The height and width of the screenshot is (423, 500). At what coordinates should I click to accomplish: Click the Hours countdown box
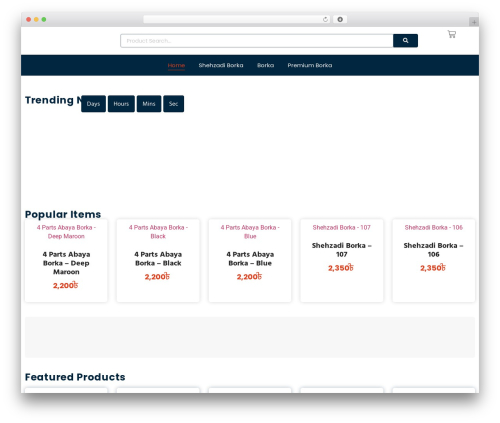tap(121, 104)
